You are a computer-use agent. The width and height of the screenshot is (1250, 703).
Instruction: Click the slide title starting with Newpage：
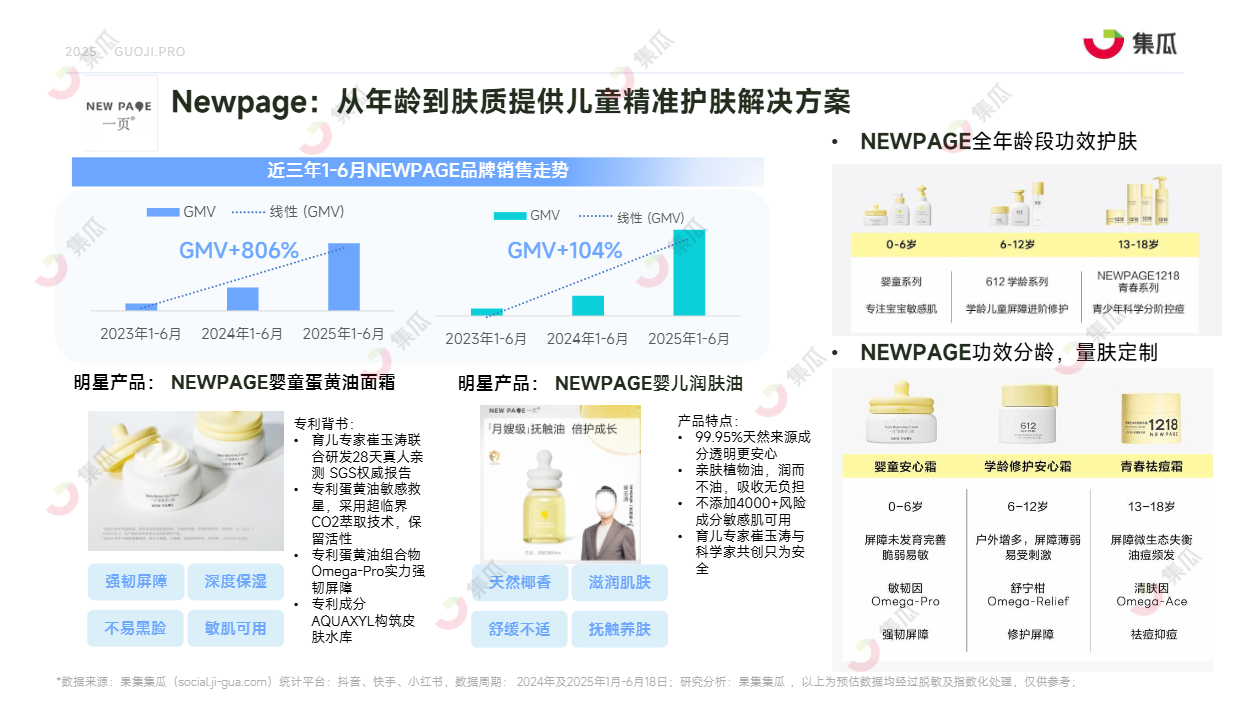coord(511,102)
